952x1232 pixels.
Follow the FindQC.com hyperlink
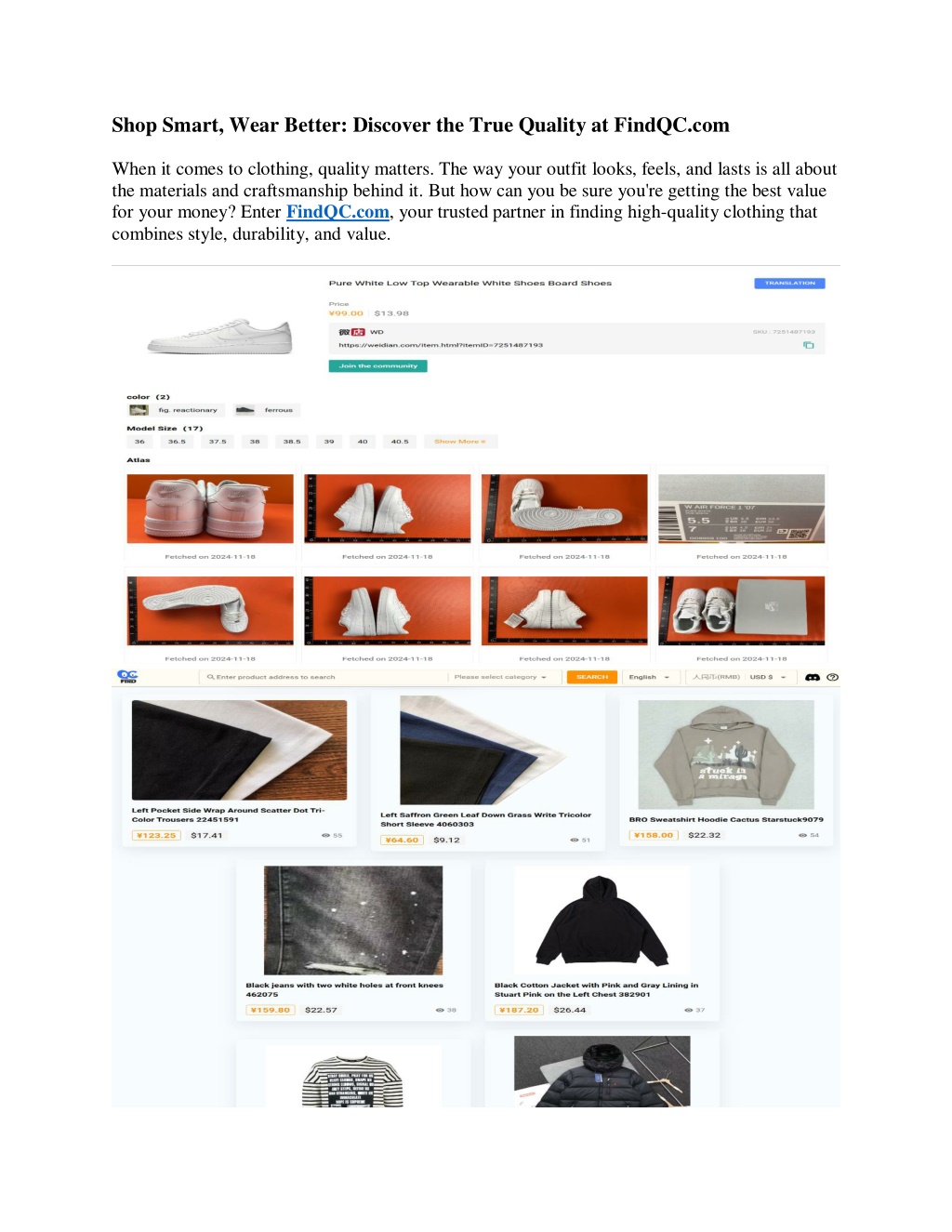[x=337, y=212]
